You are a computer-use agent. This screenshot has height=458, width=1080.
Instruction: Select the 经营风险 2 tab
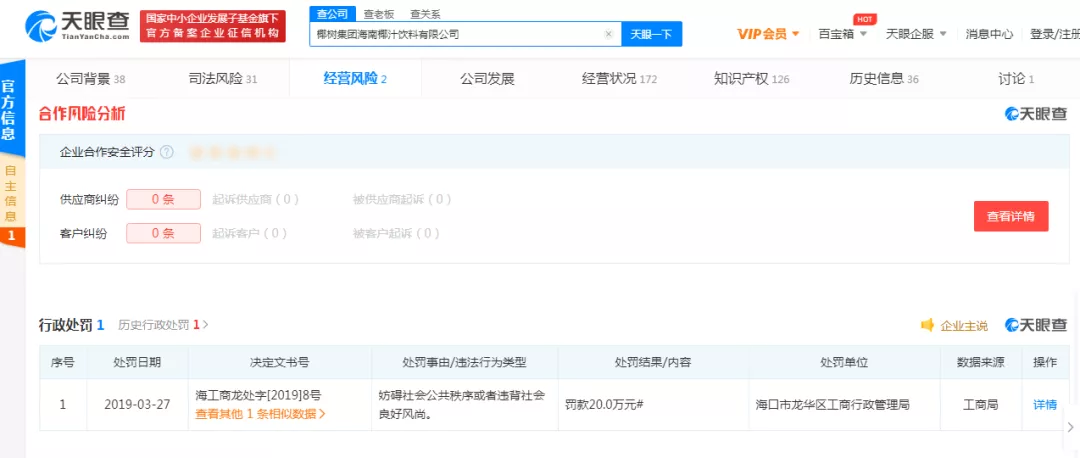point(355,79)
